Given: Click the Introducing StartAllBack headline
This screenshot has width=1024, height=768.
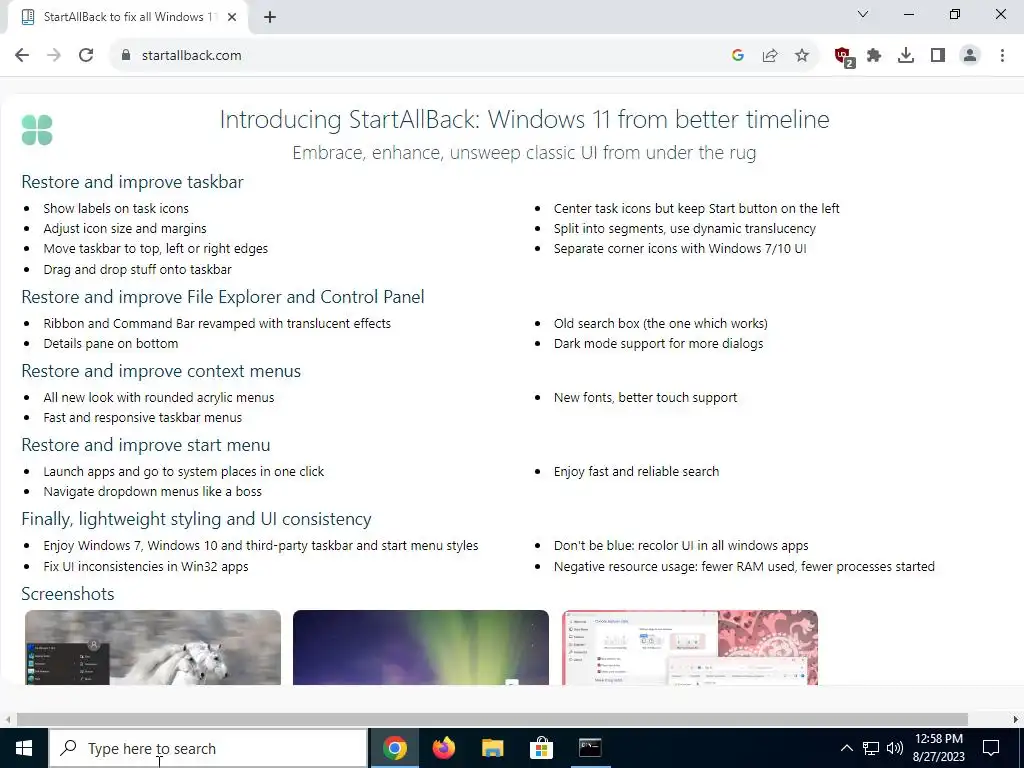Looking at the screenshot, I should click(x=524, y=119).
